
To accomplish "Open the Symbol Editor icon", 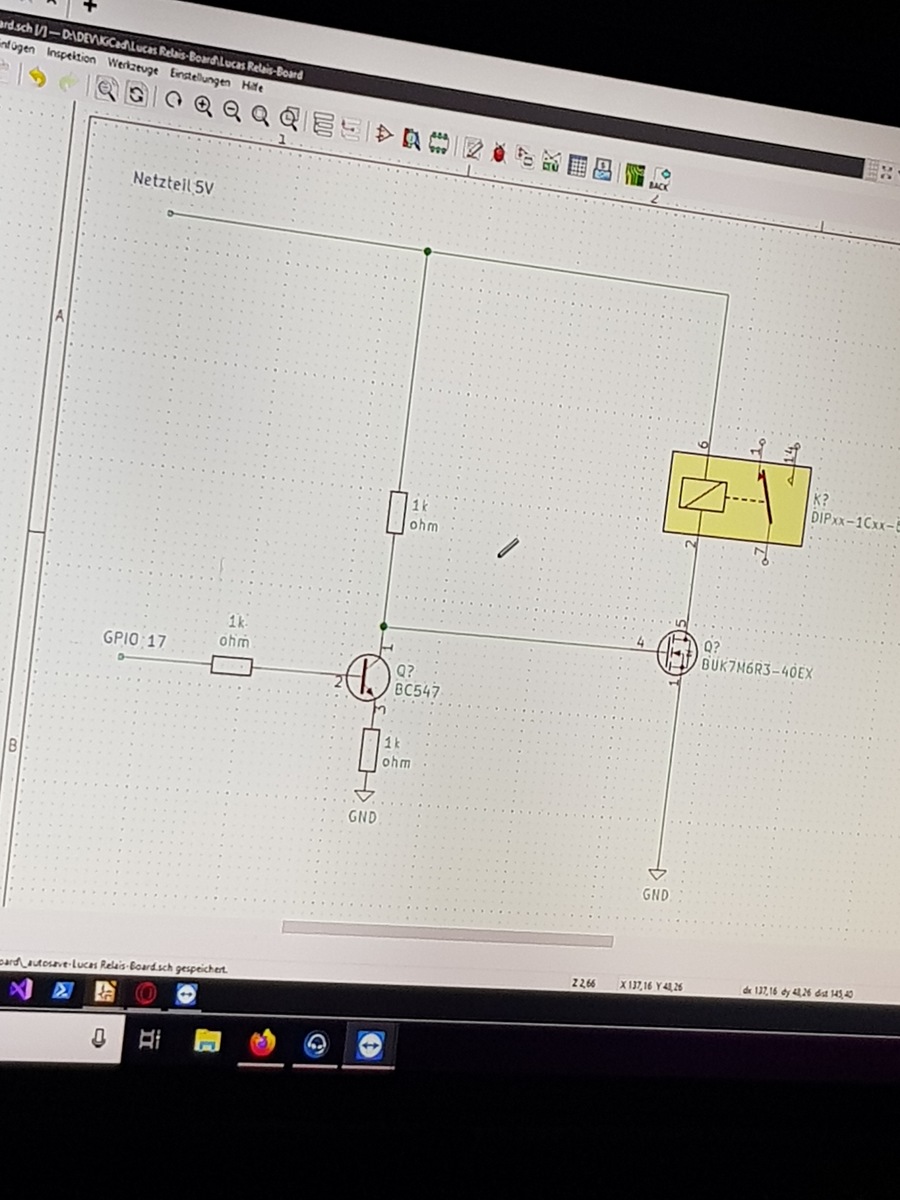I will click(382, 133).
